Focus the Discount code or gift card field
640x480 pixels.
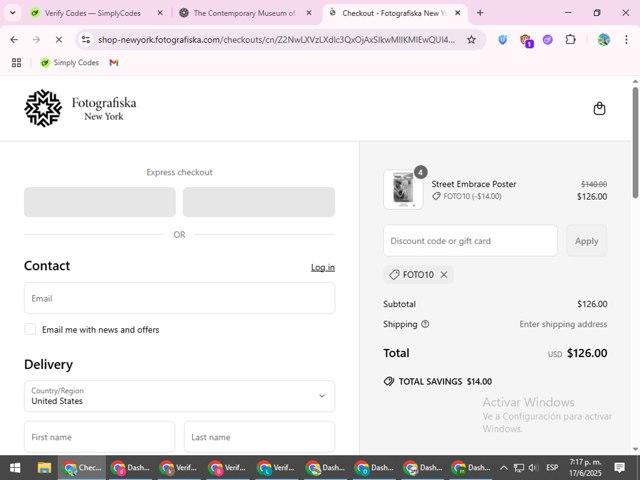(x=470, y=241)
